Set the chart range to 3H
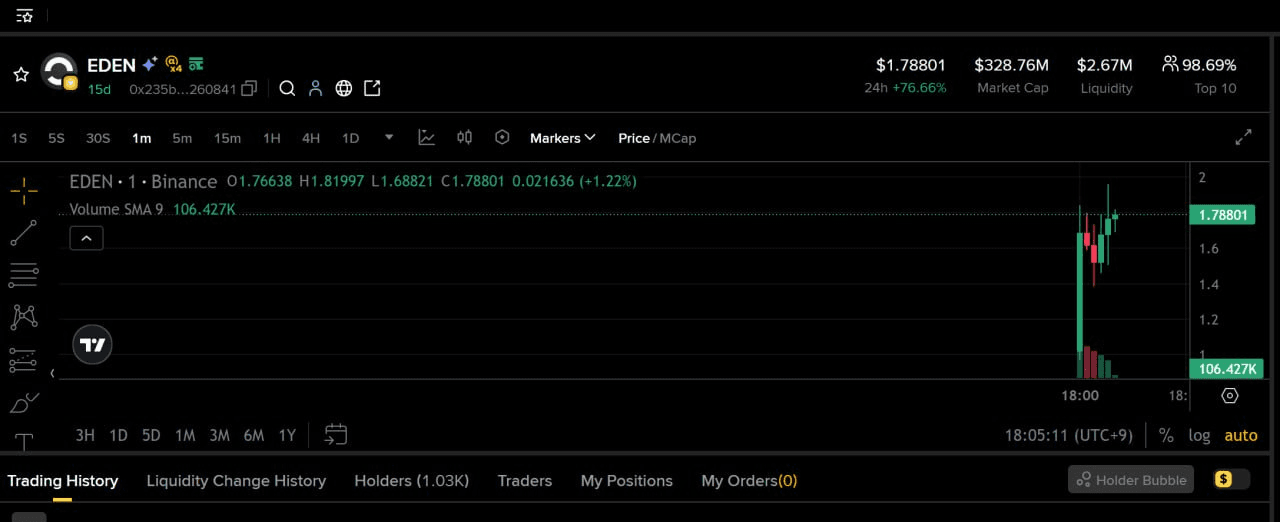The image size is (1280, 522). [x=85, y=435]
